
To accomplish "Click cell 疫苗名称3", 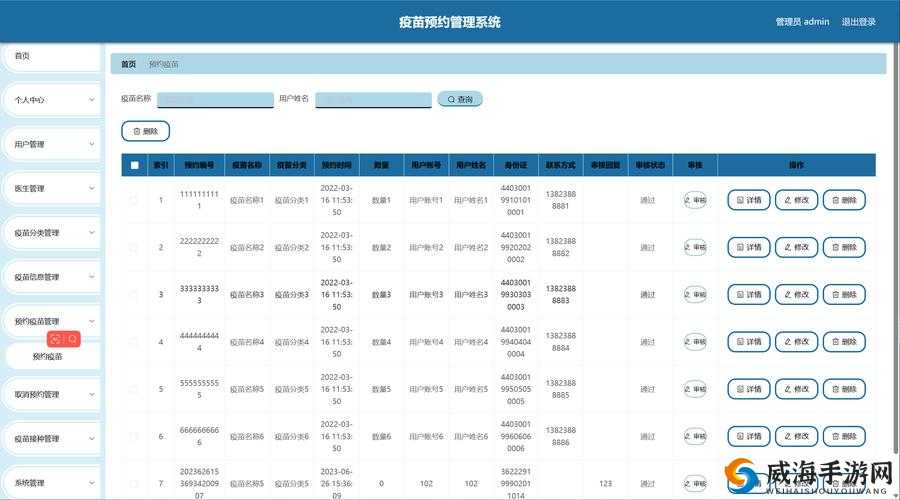I will pos(247,294).
